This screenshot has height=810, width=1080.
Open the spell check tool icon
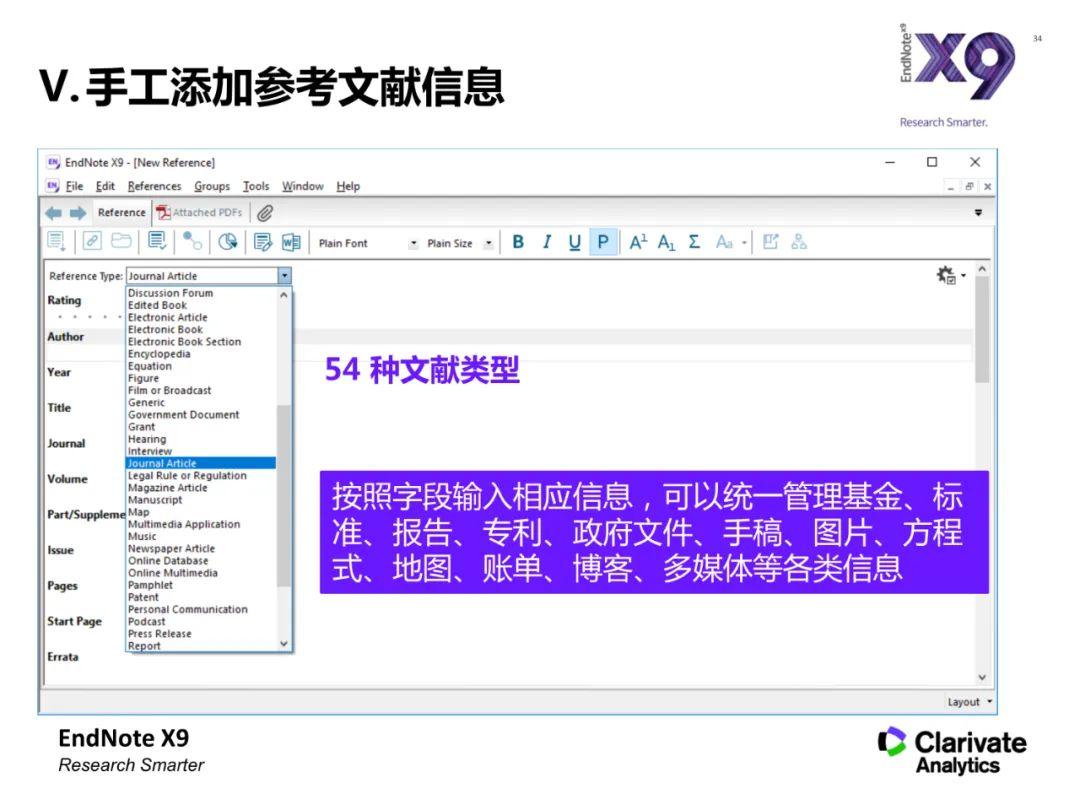click(155, 242)
